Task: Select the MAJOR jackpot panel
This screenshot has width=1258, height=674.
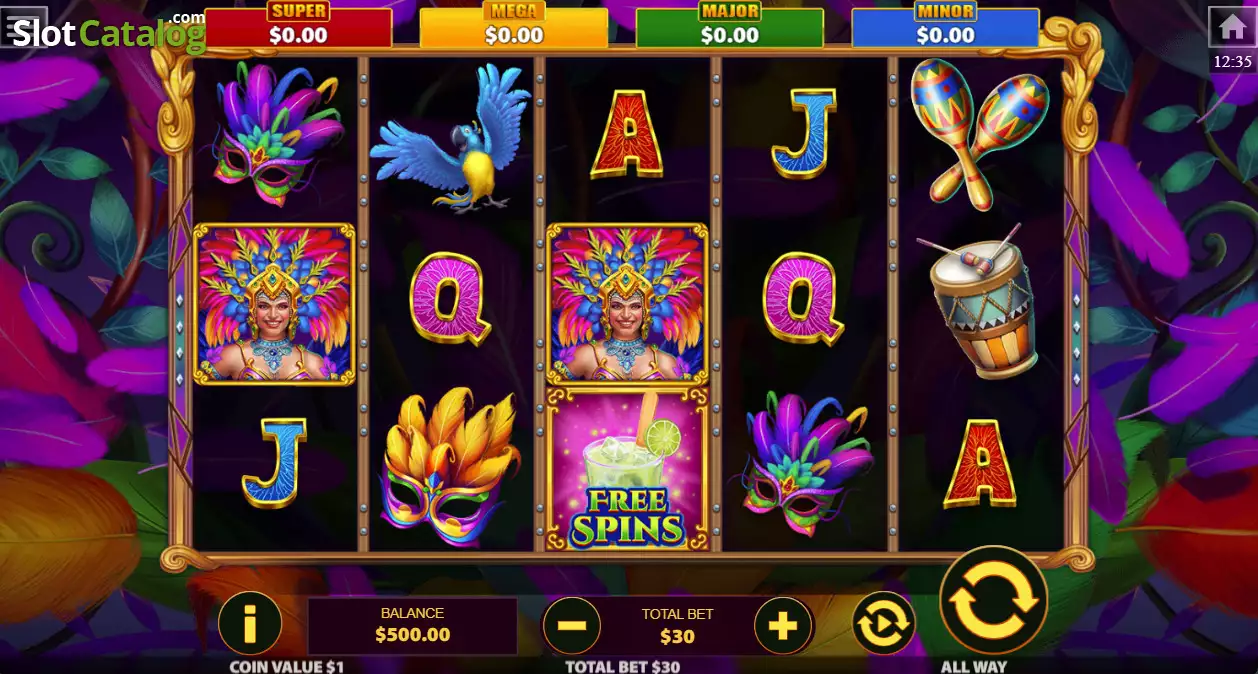Action: (x=730, y=26)
